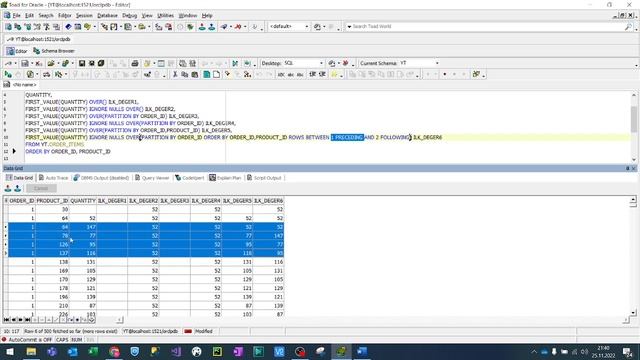Open Chrome from the taskbar

pos(114,351)
